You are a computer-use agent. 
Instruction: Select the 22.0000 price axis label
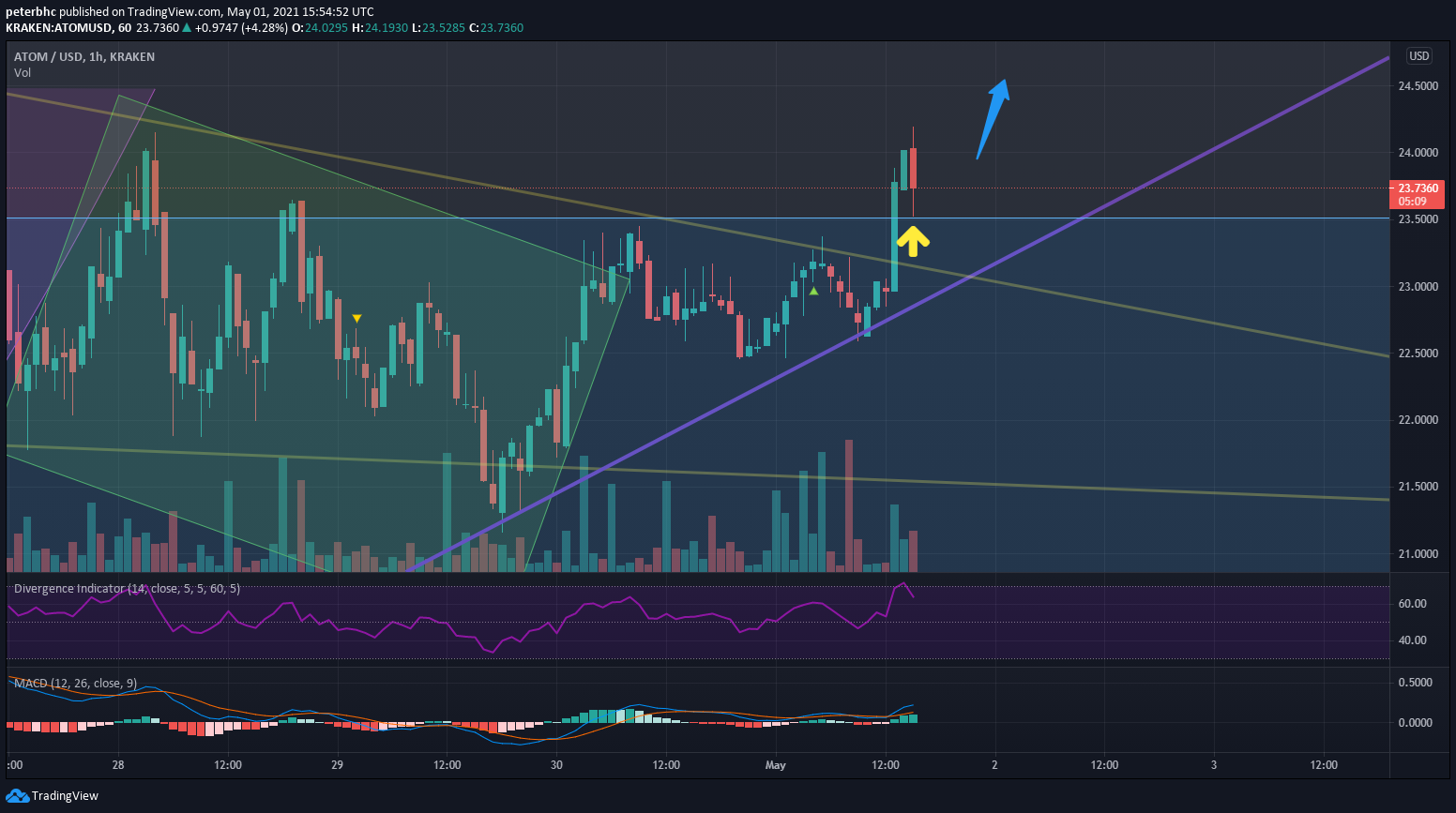1418,420
